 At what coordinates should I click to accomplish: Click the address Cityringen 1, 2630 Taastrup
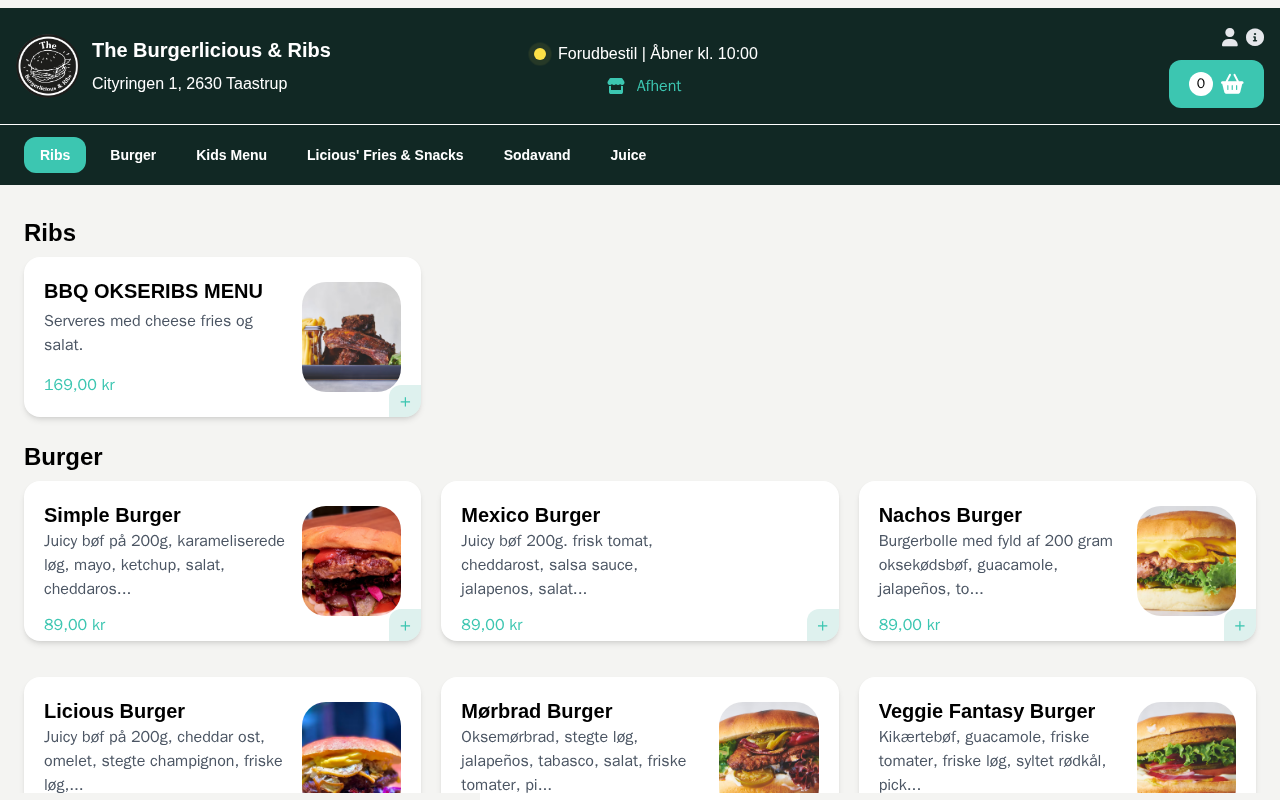point(189,84)
